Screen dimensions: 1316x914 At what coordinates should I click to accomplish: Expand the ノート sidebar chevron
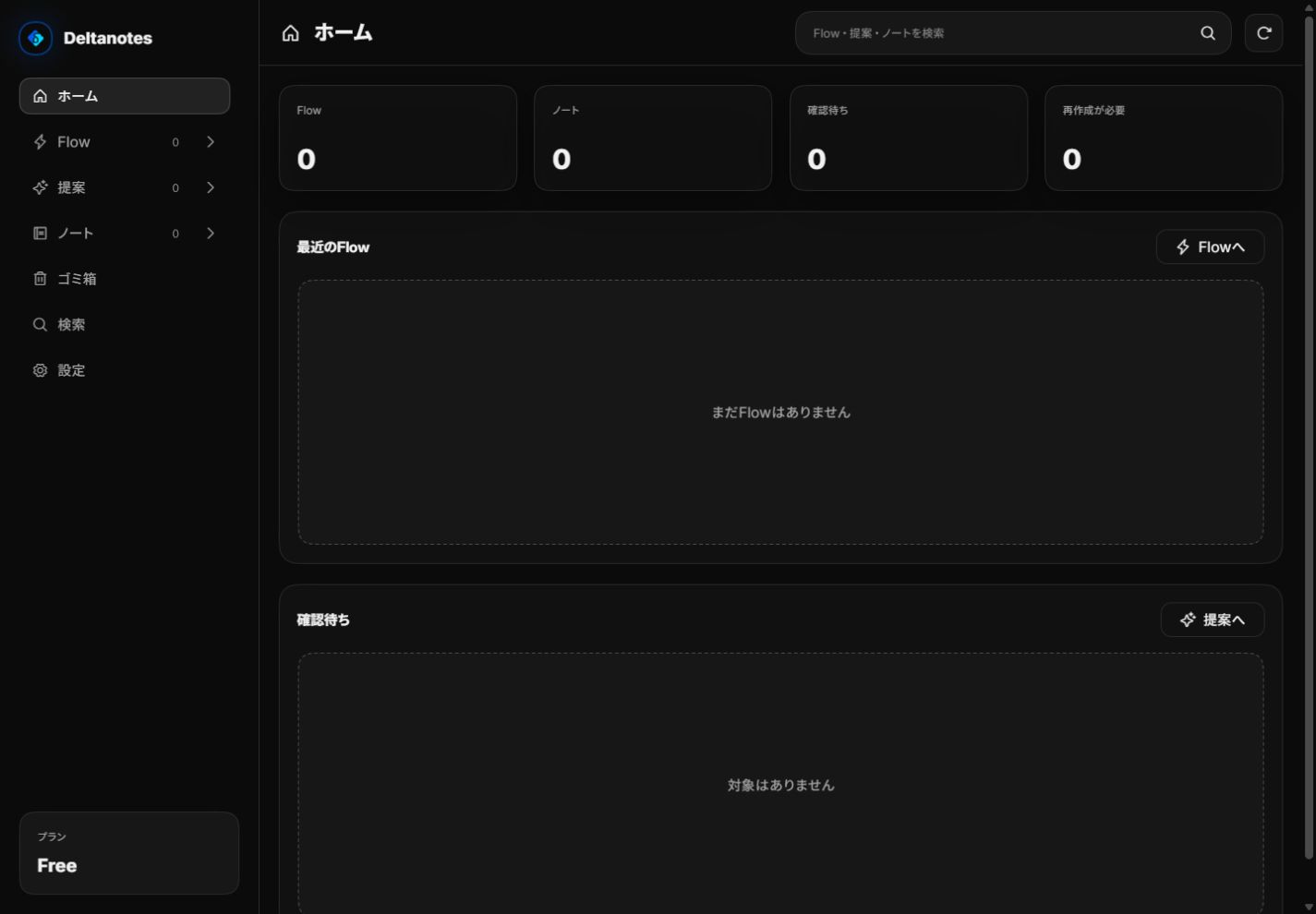point(211,234)
